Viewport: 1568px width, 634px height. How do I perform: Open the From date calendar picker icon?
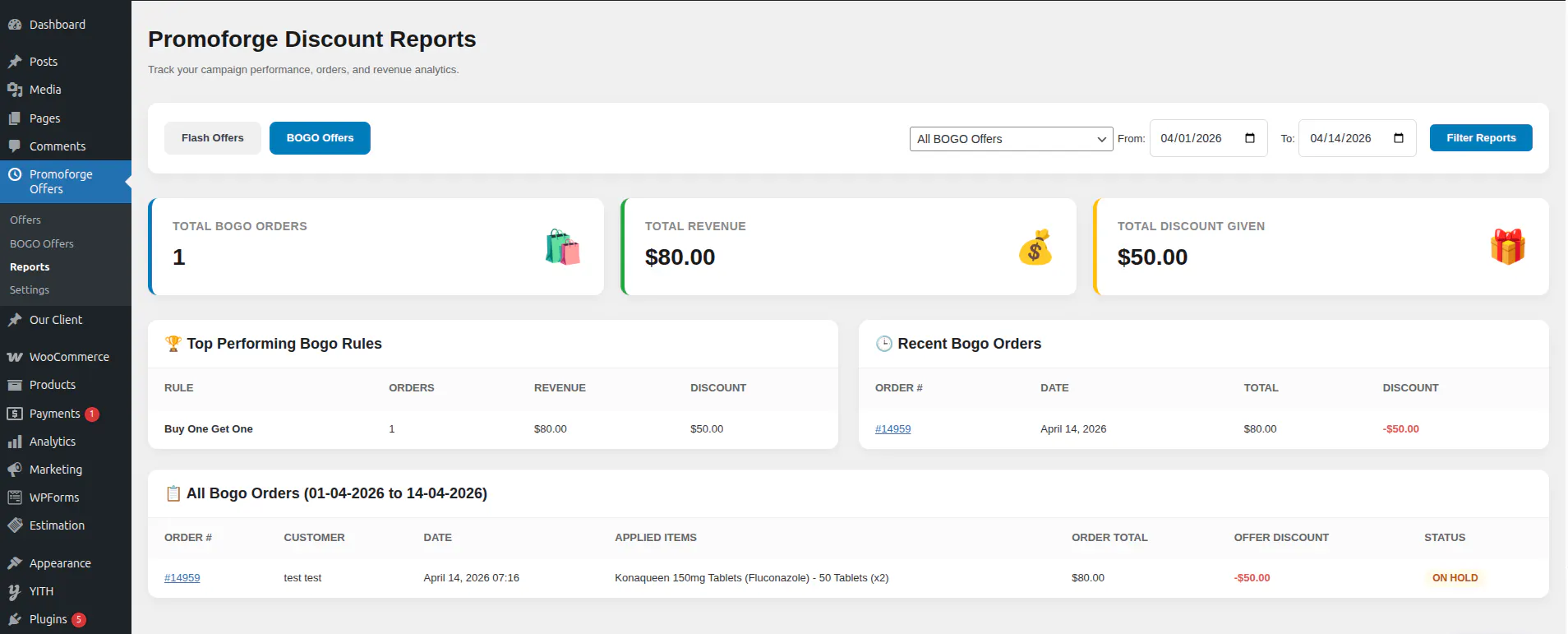click(1250, 138)
